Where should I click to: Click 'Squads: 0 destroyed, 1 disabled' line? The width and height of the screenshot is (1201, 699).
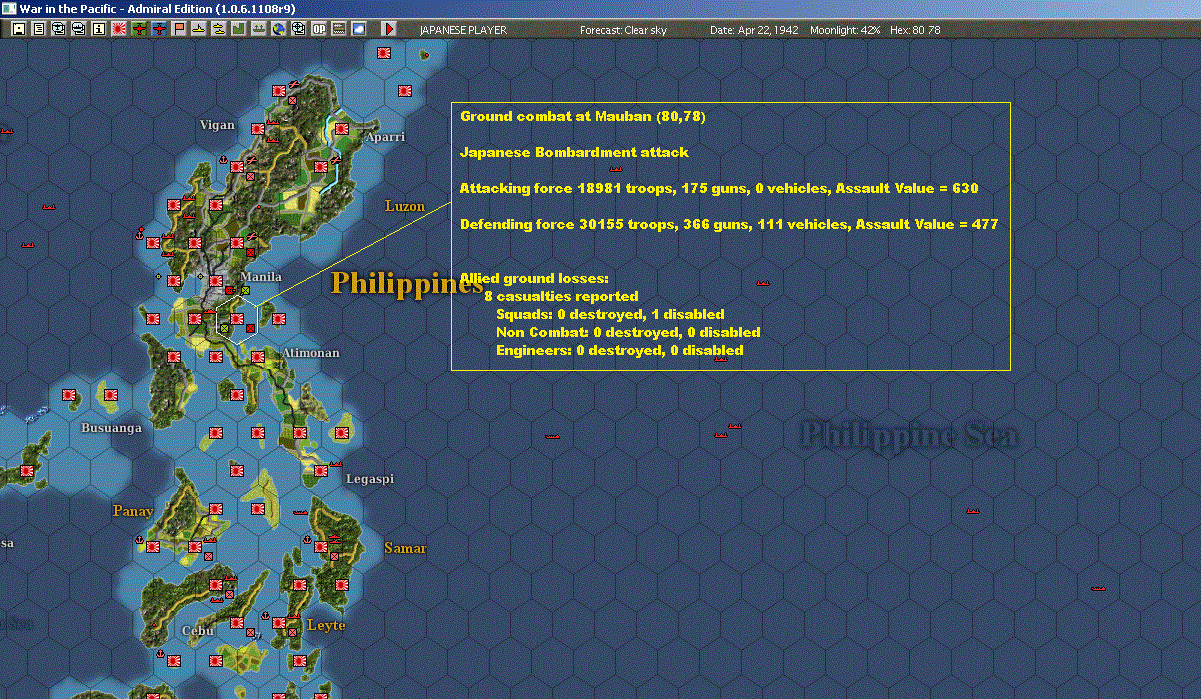[610, 314]
